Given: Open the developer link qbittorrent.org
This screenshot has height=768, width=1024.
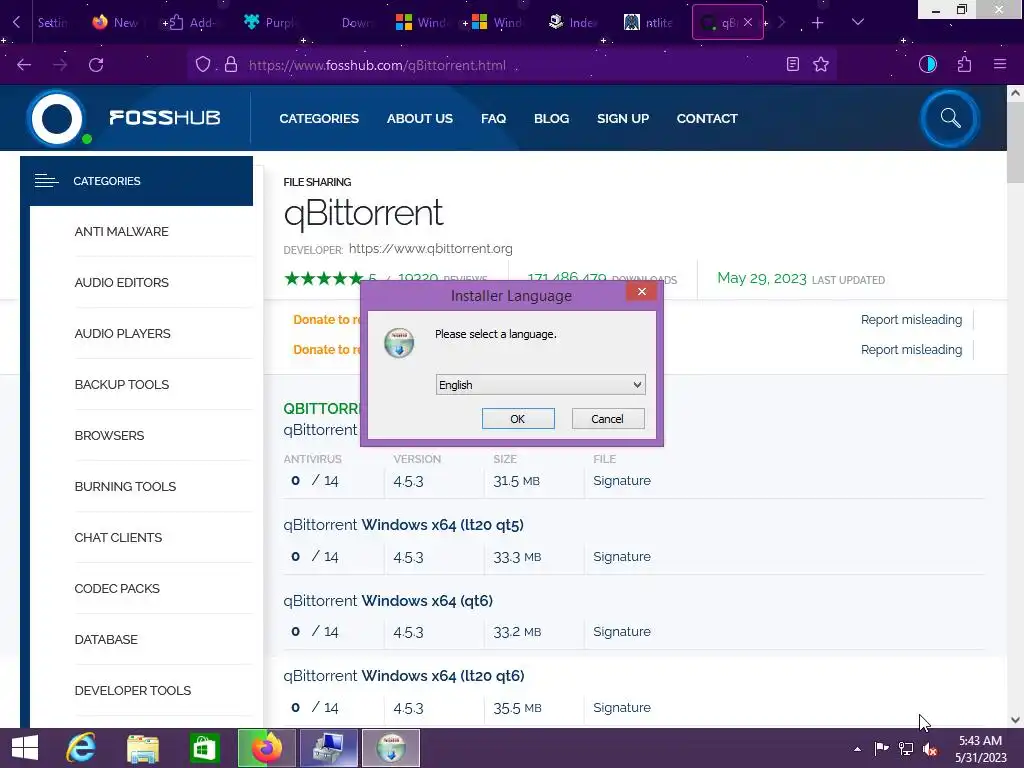Looking at the screenshot, I should [430, 249].
